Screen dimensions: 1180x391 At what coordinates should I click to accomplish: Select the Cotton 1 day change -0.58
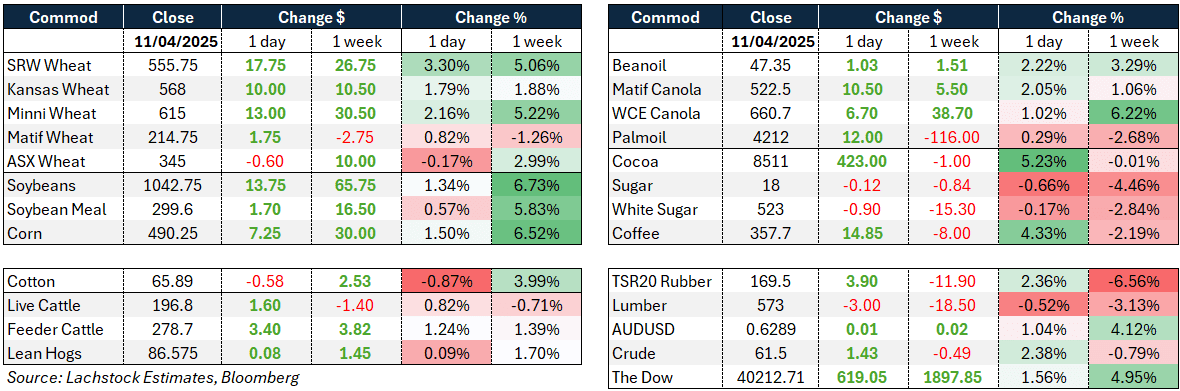[x=266, y=281]
